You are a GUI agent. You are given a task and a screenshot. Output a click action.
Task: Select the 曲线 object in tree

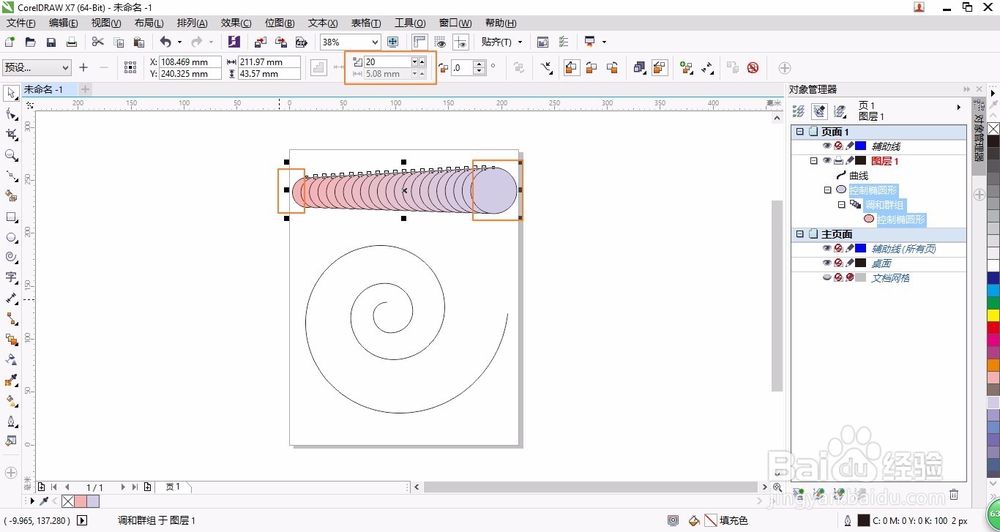(858, 175)
